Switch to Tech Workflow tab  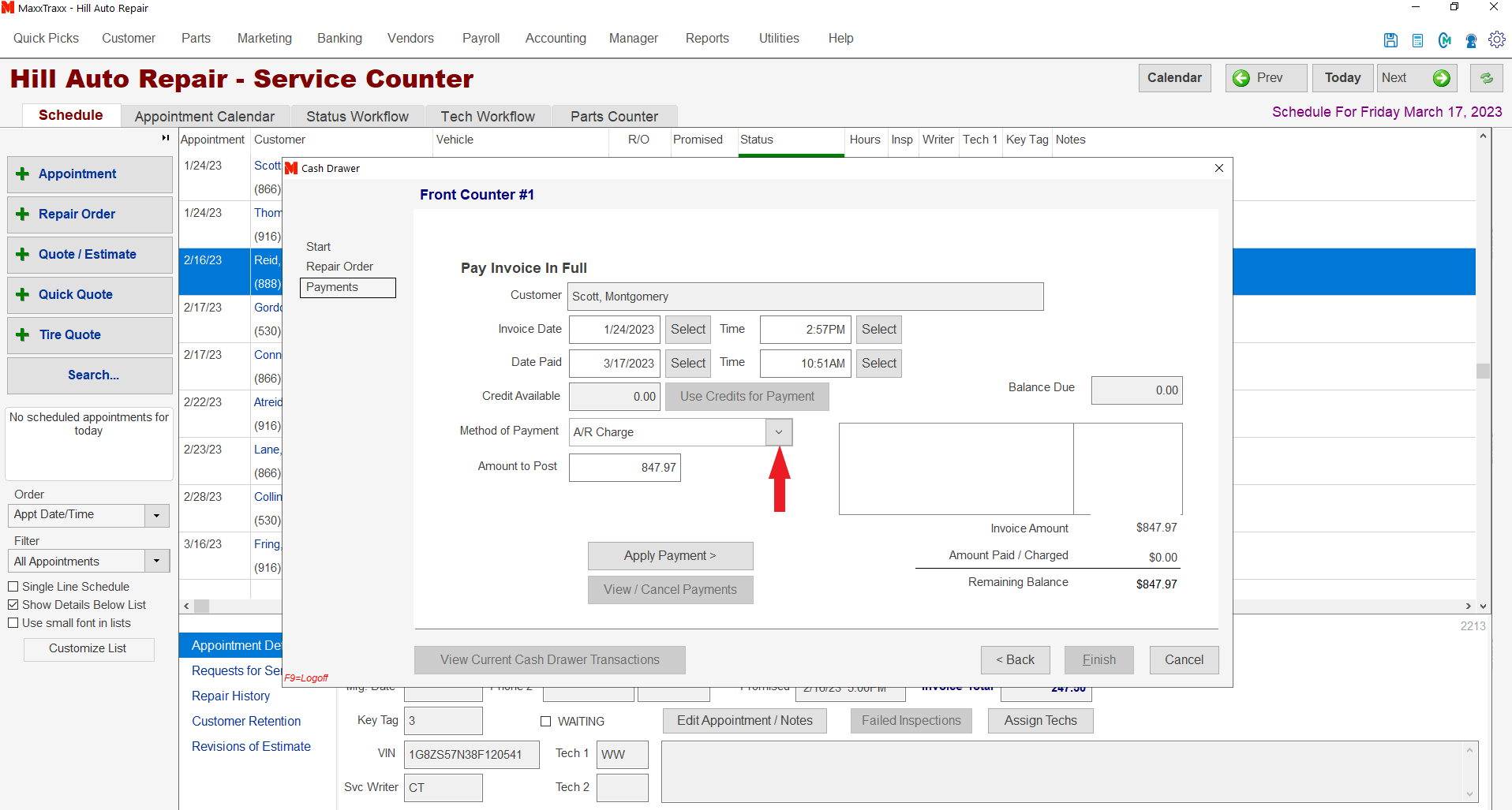pos(488,116)
